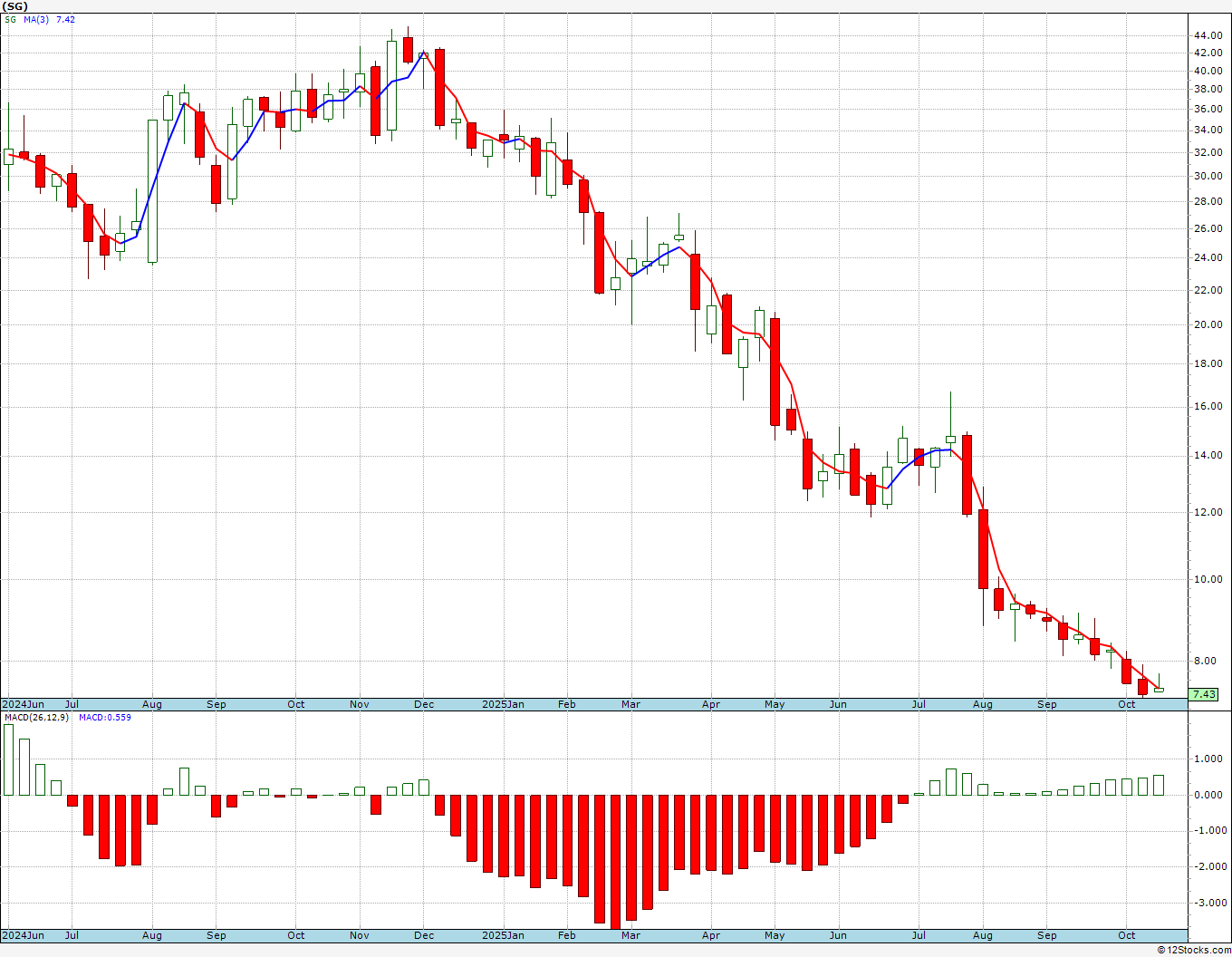Select 2025Jan on the MACD panel time axis
The height and width of the screenshot is (957, 1232).
(503, 935)
